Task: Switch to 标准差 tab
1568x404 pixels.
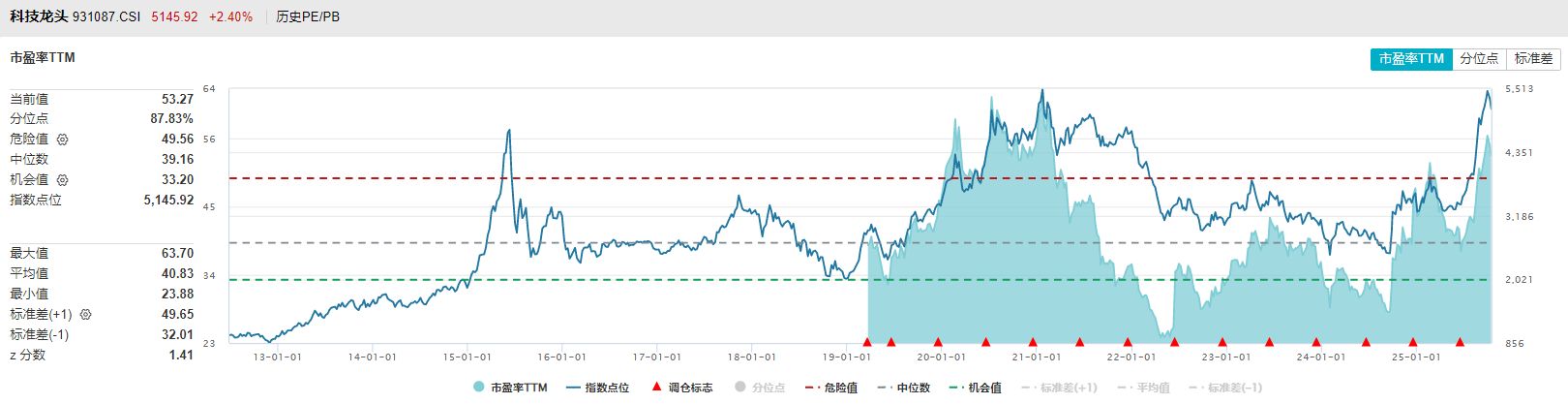Action: pyautogui.click(x=1533, y=59)
